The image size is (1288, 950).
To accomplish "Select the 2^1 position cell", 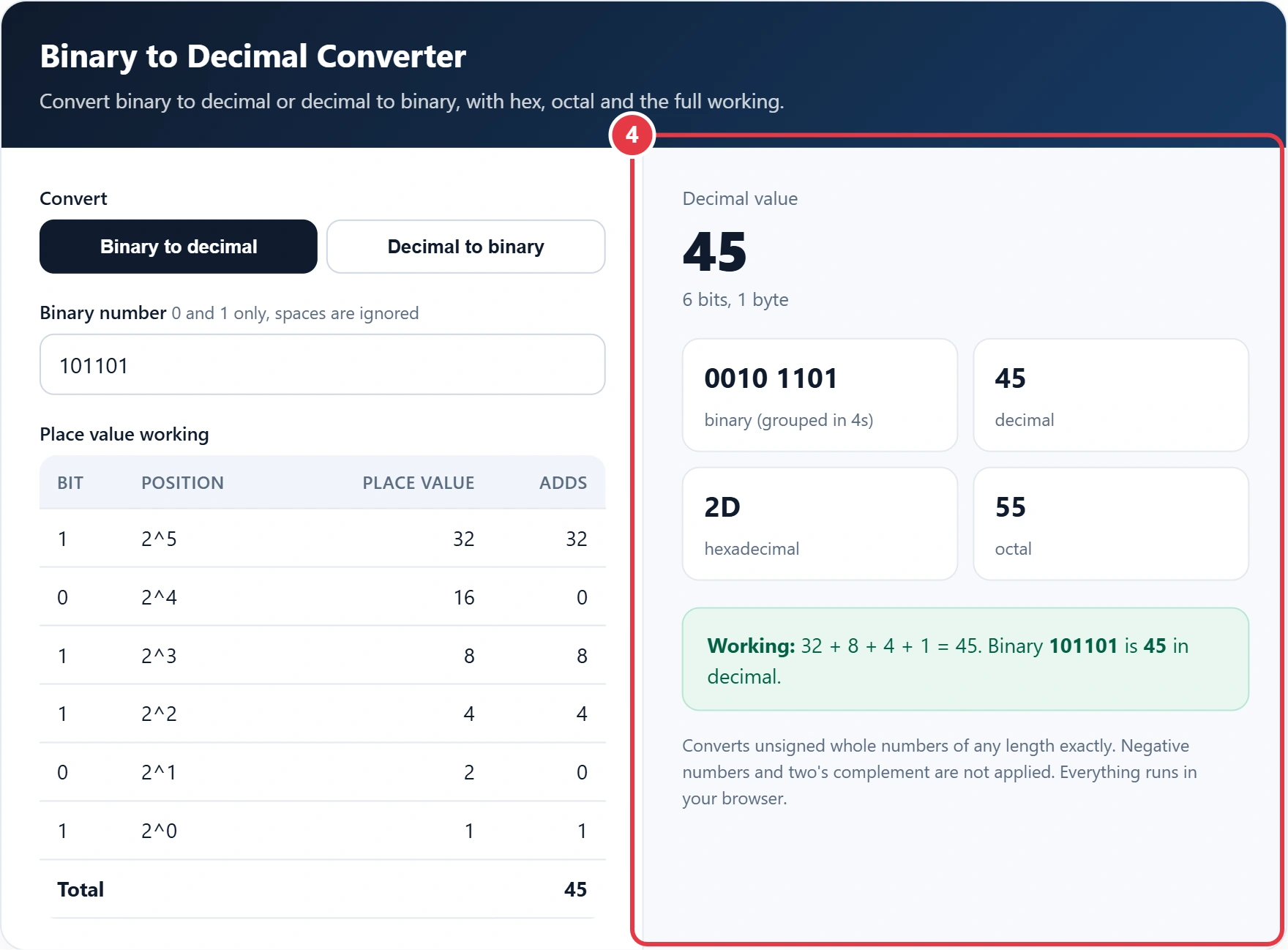I will point(159,772).
